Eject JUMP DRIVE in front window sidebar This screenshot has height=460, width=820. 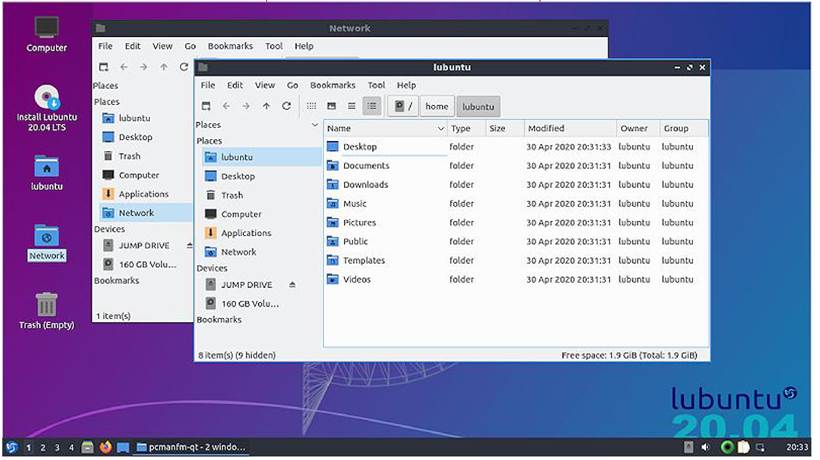(x=292, y=284)
